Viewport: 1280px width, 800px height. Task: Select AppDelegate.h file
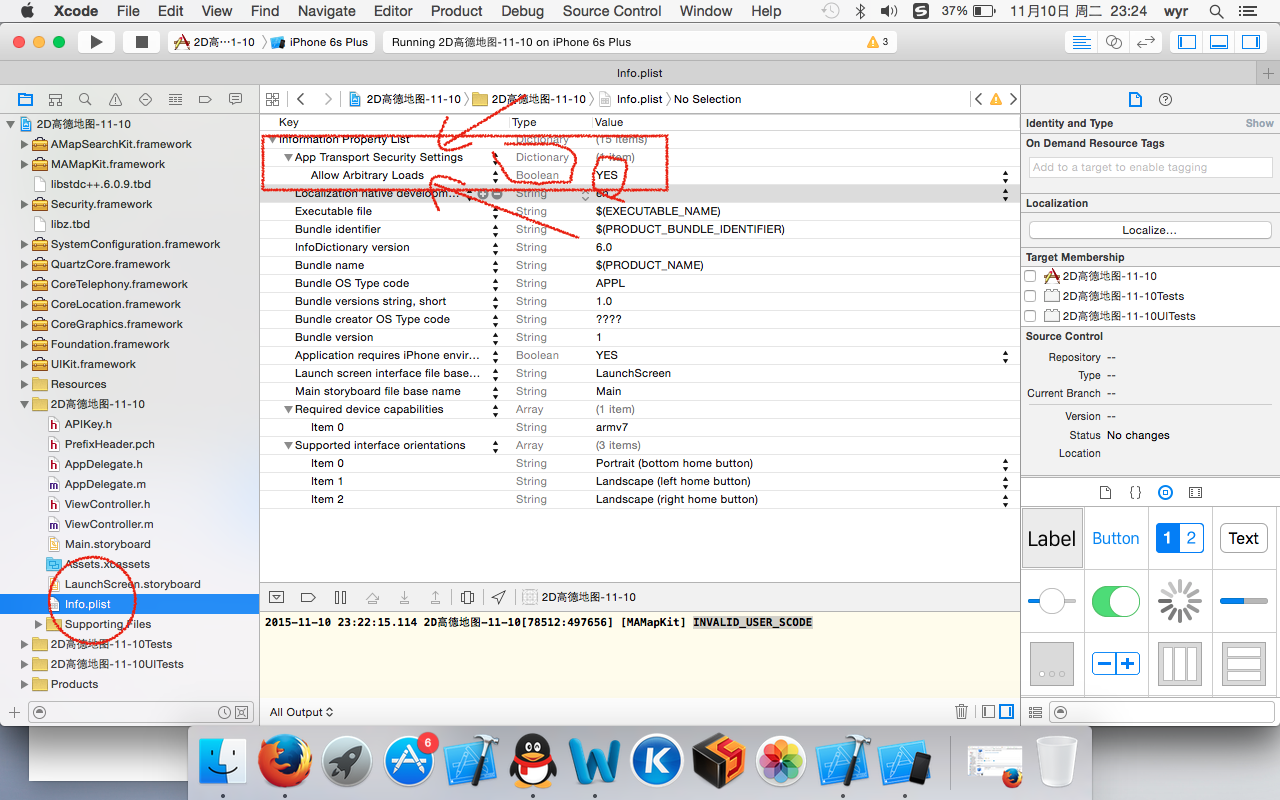click(x=103, y=464)
